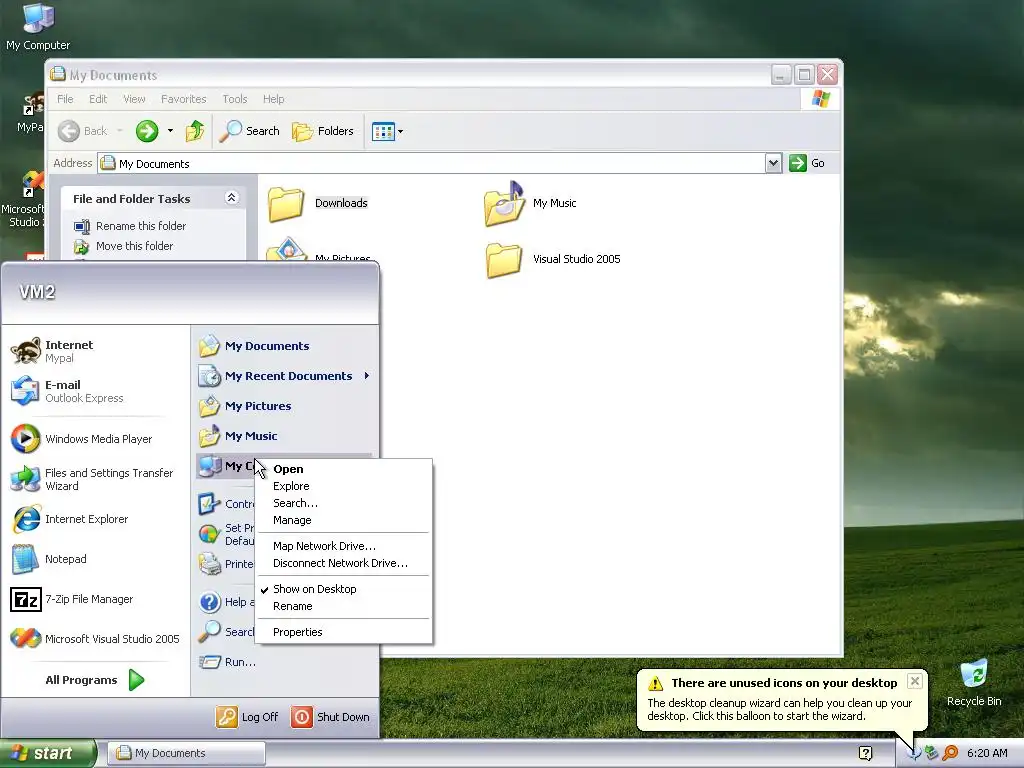The height and width of the screenshot is (768, 1024).
Task: Open the My Computer desktop icon
Action: click(38, 26)
